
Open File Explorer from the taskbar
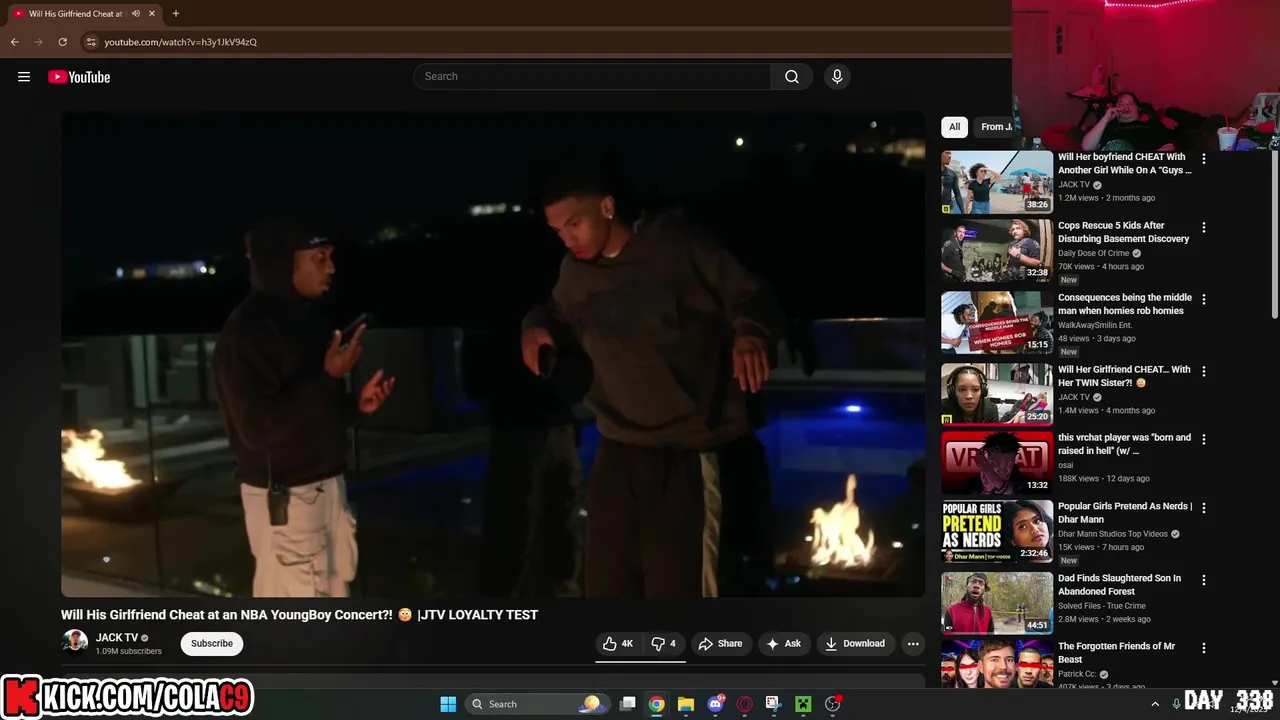tap(685, 704)
